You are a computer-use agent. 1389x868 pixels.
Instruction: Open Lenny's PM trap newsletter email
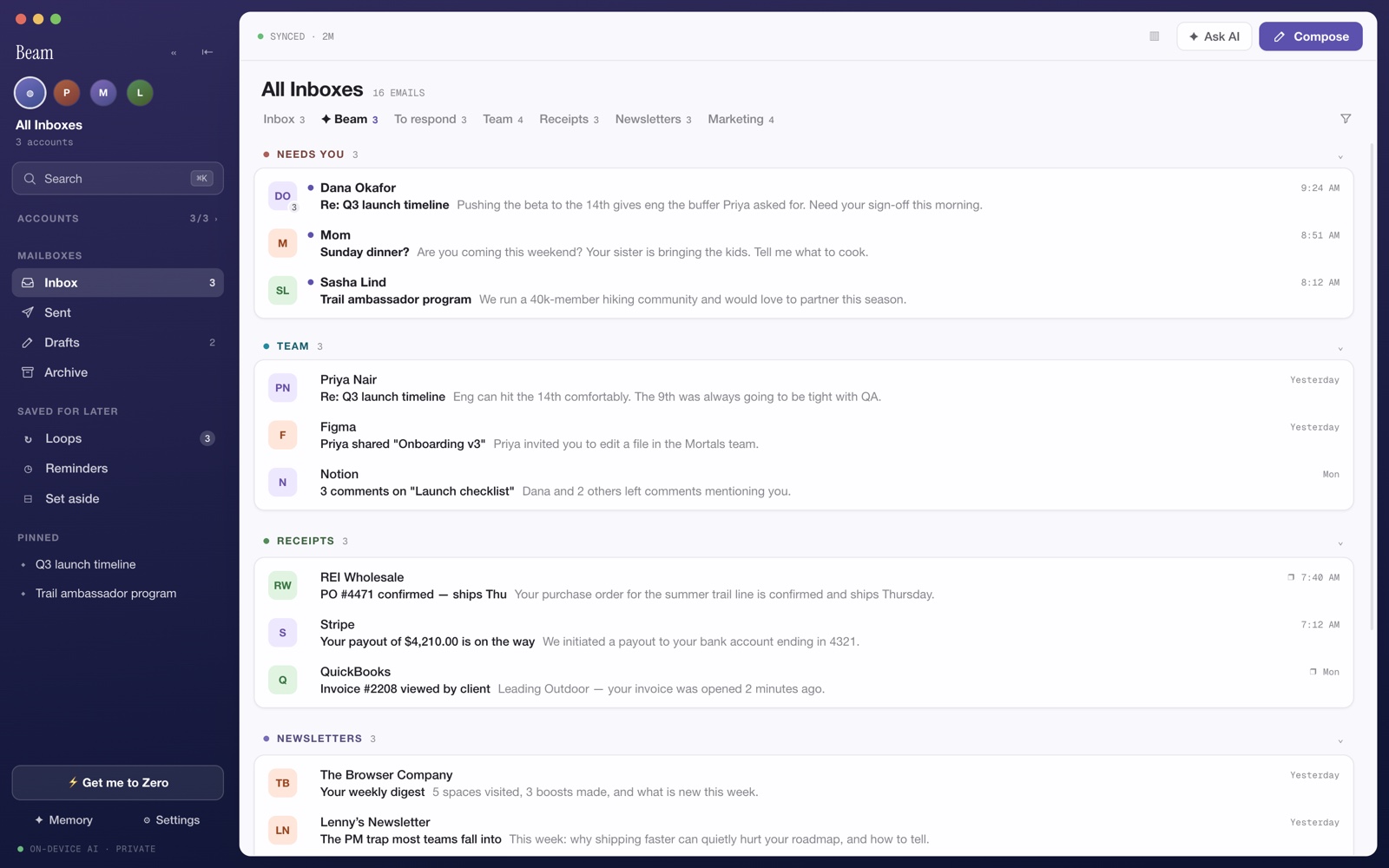coord(804,831)
